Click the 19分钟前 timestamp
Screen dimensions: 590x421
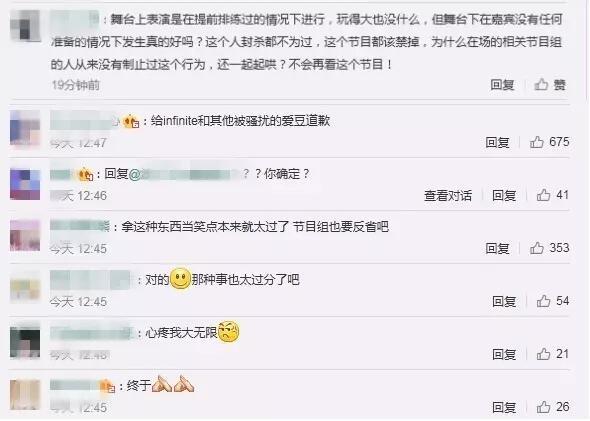click(76, 85)
